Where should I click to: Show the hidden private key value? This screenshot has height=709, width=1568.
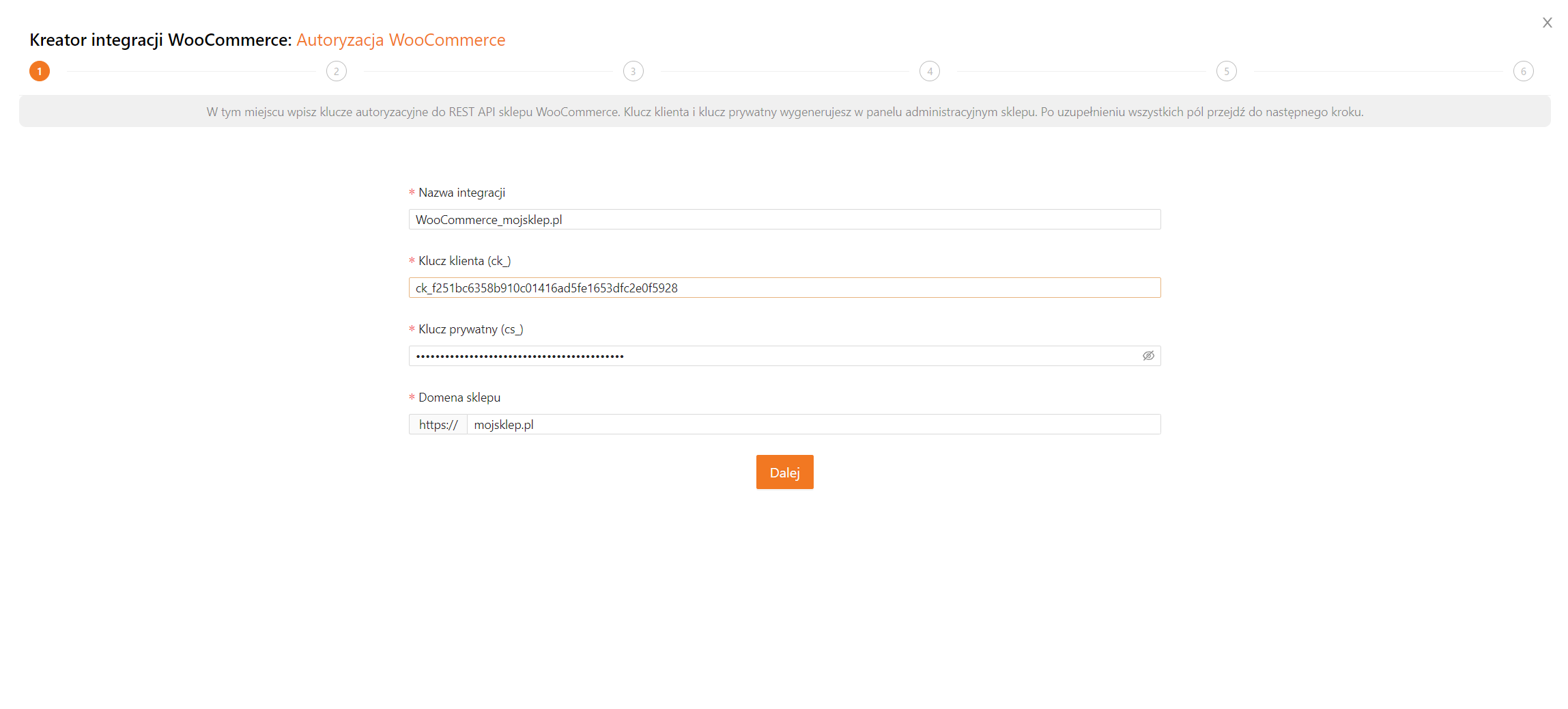tap(1148, 356)
